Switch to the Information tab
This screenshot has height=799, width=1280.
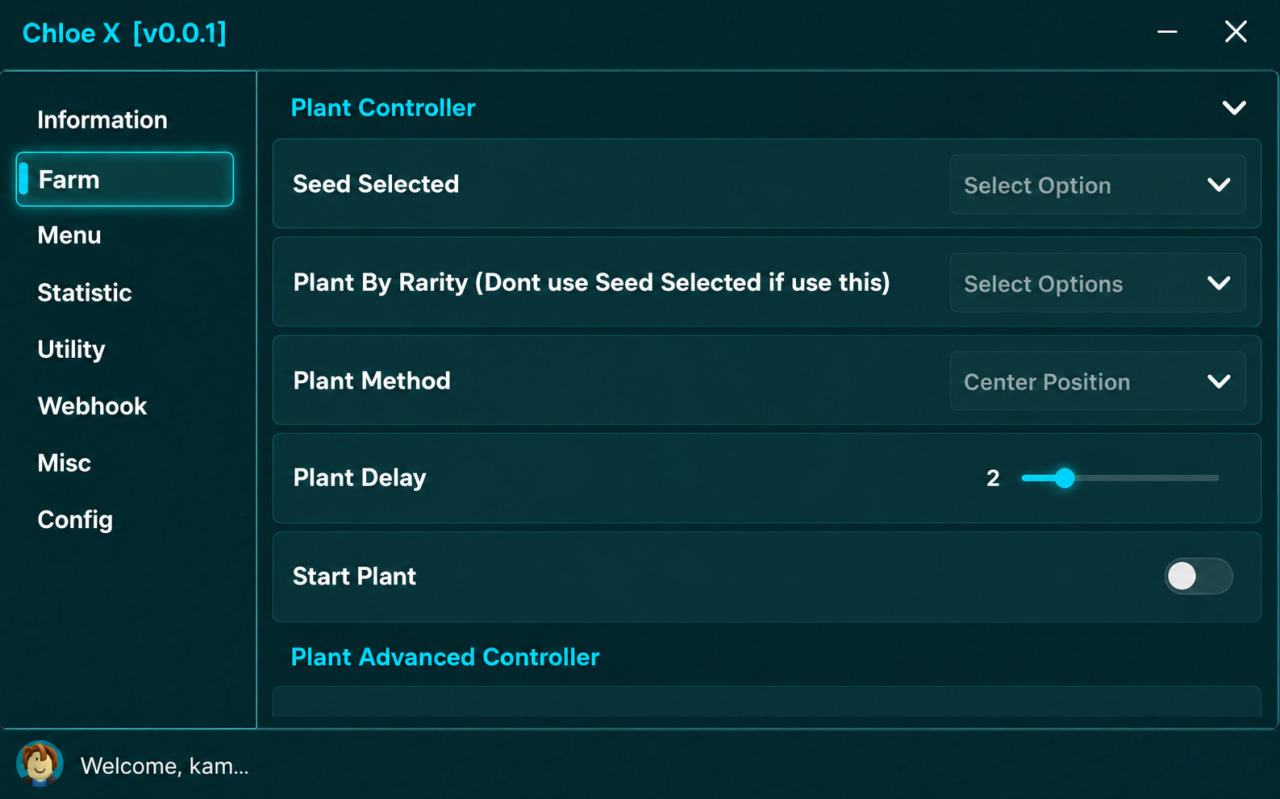coord(102,120)
